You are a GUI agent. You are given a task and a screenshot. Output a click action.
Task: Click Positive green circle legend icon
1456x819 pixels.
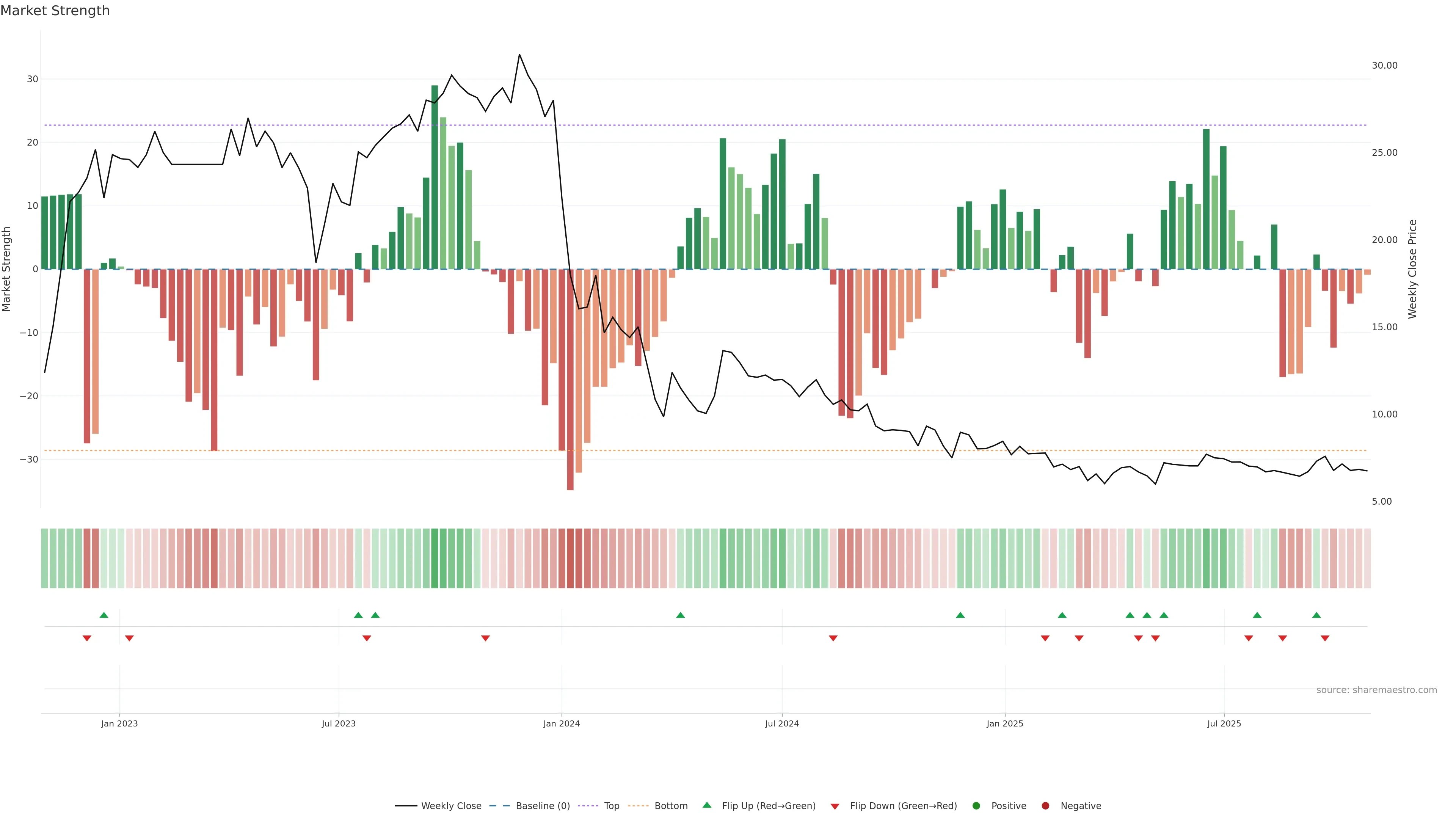tap(976, 806)
